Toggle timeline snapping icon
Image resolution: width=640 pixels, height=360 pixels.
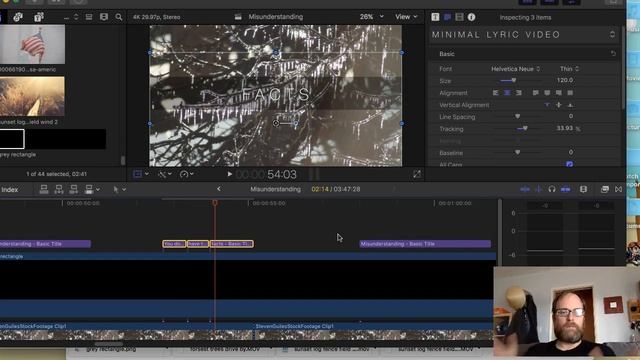point(566,189)
